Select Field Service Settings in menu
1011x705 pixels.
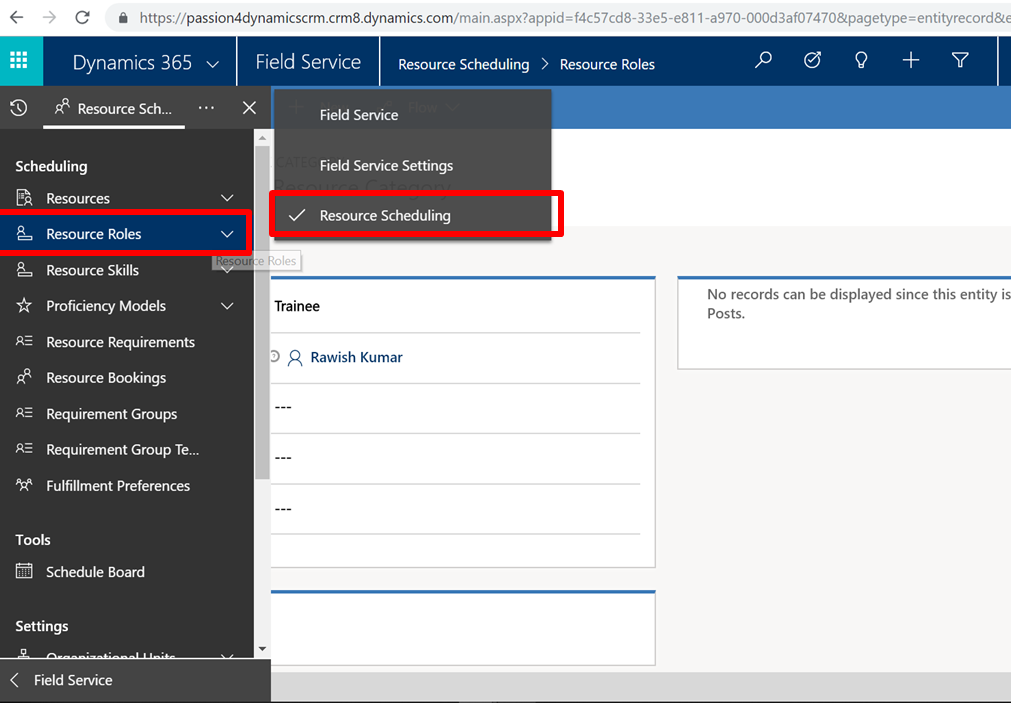(x=386, y=166)
